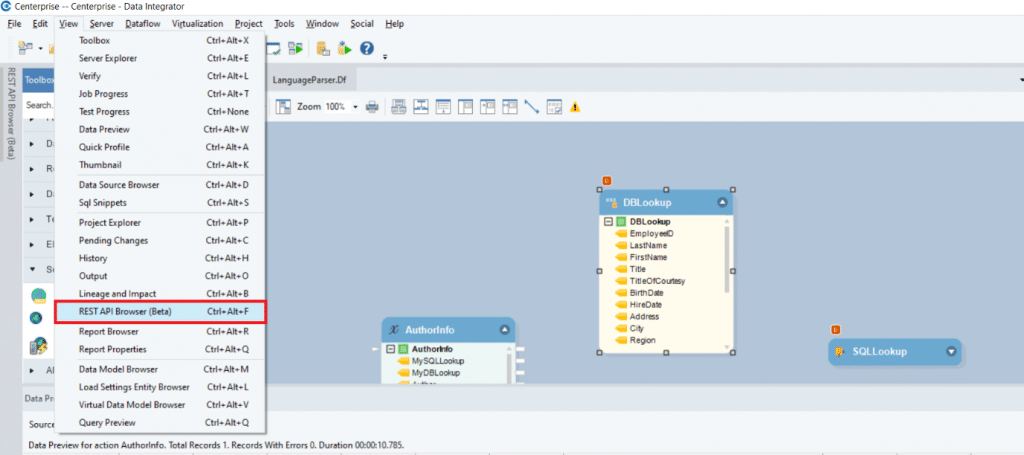Click the auto layout diagram icon
Screen dimensions: 1024x455
[x=420, y=107]
